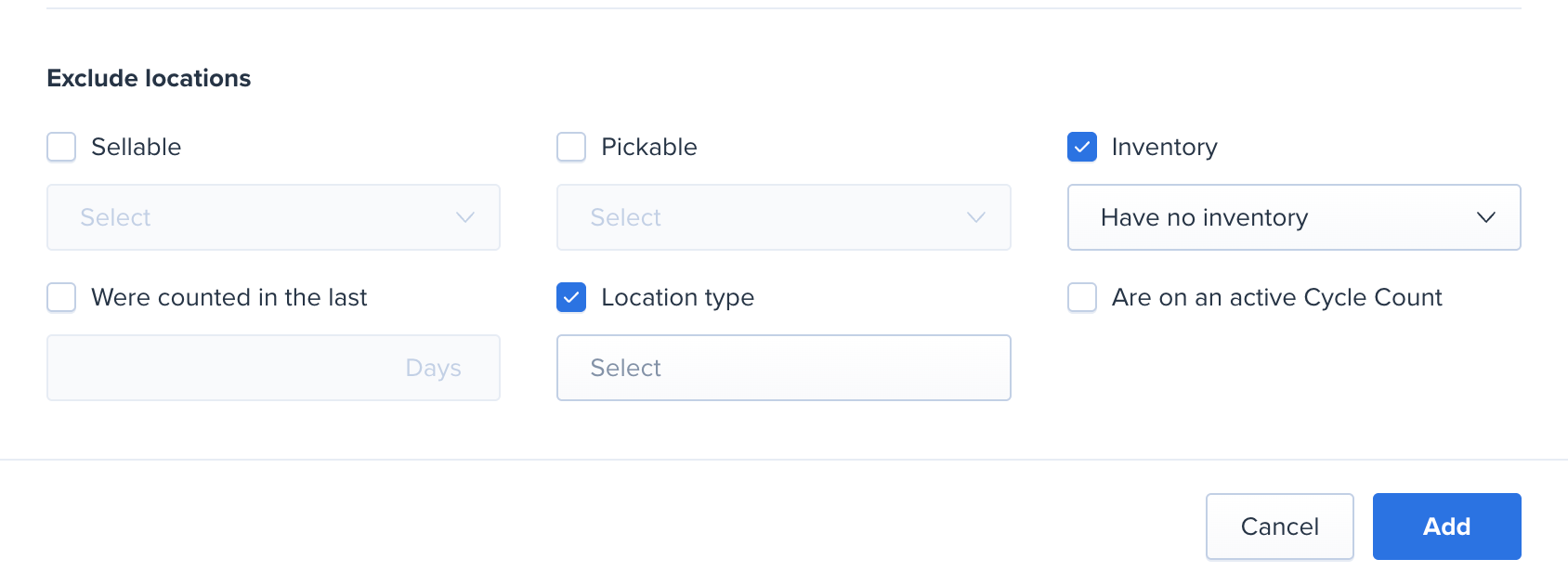
Task: Enable the Sellable checkbox
Action: [x=61, y=147]
